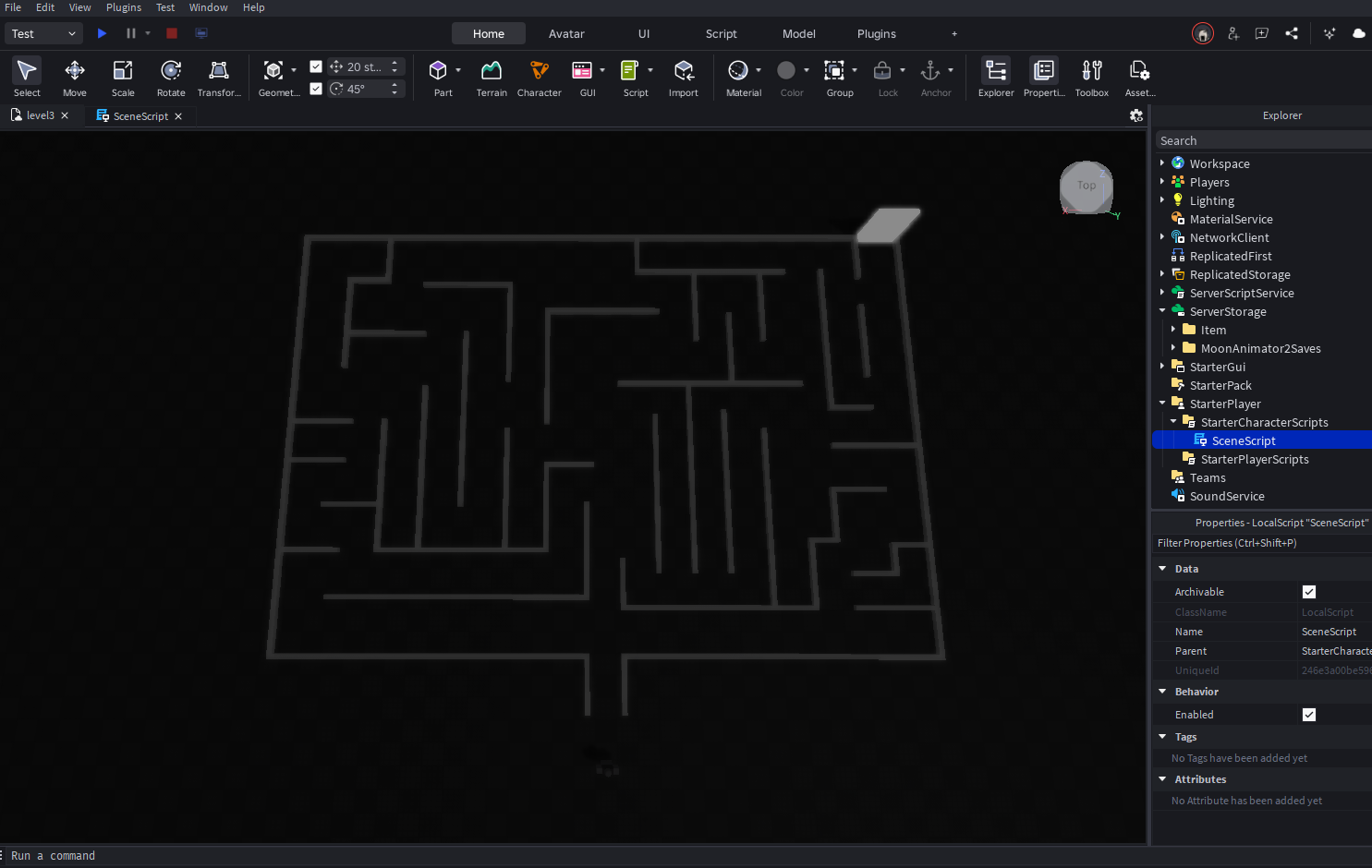Select the Move tool
The width and height of the screenshot is (1372, 868).
point(74,77)
